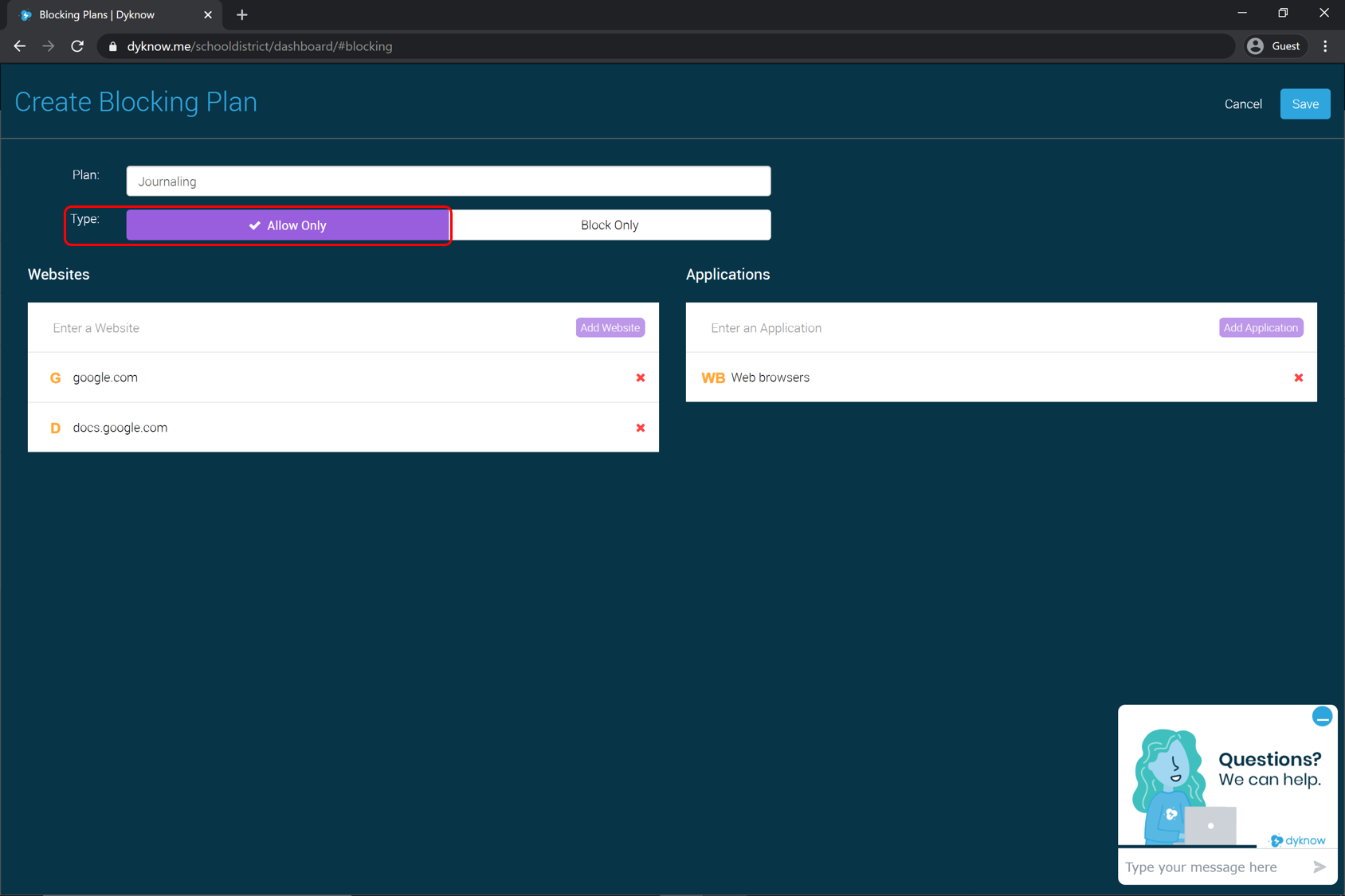Minimize the Dyknow chat help widget
Screen dimensions: 1345x896
[x=1322, y=717]
